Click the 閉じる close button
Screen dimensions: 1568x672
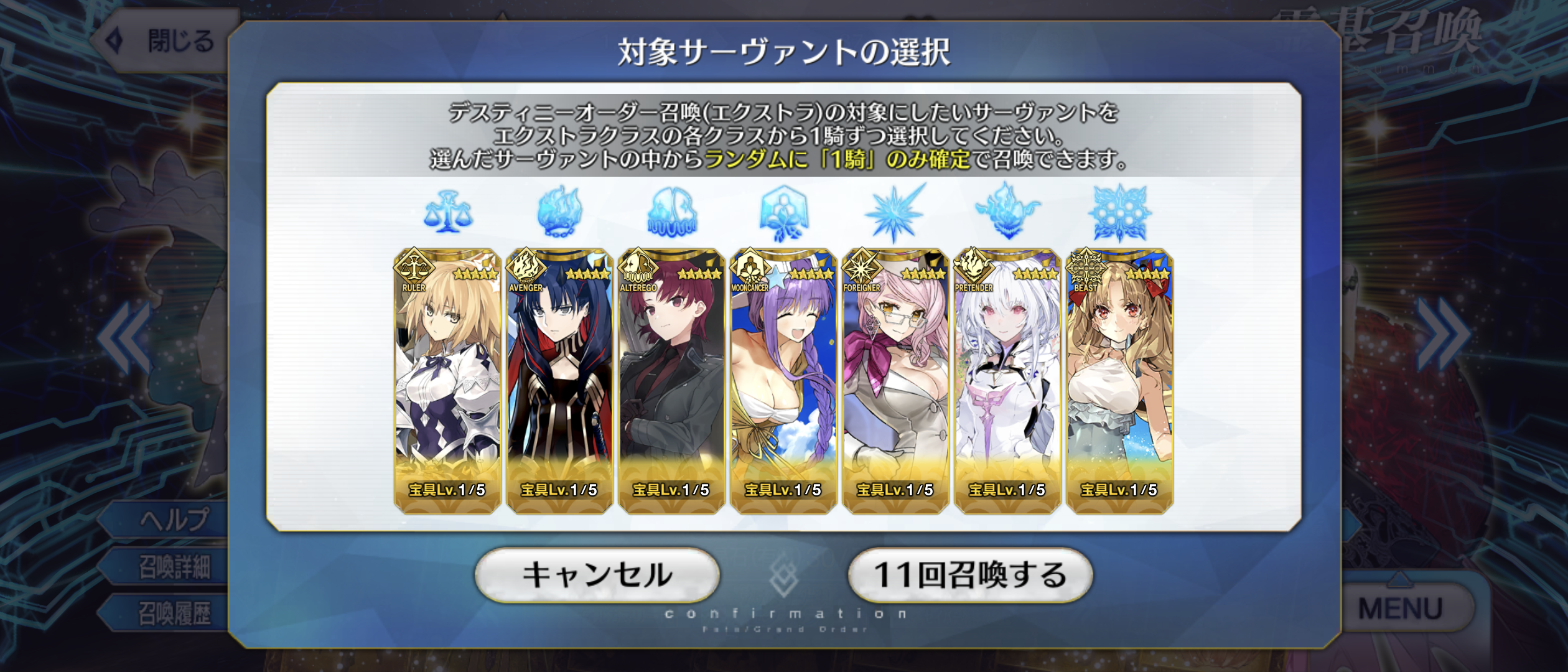pos(162,41)
